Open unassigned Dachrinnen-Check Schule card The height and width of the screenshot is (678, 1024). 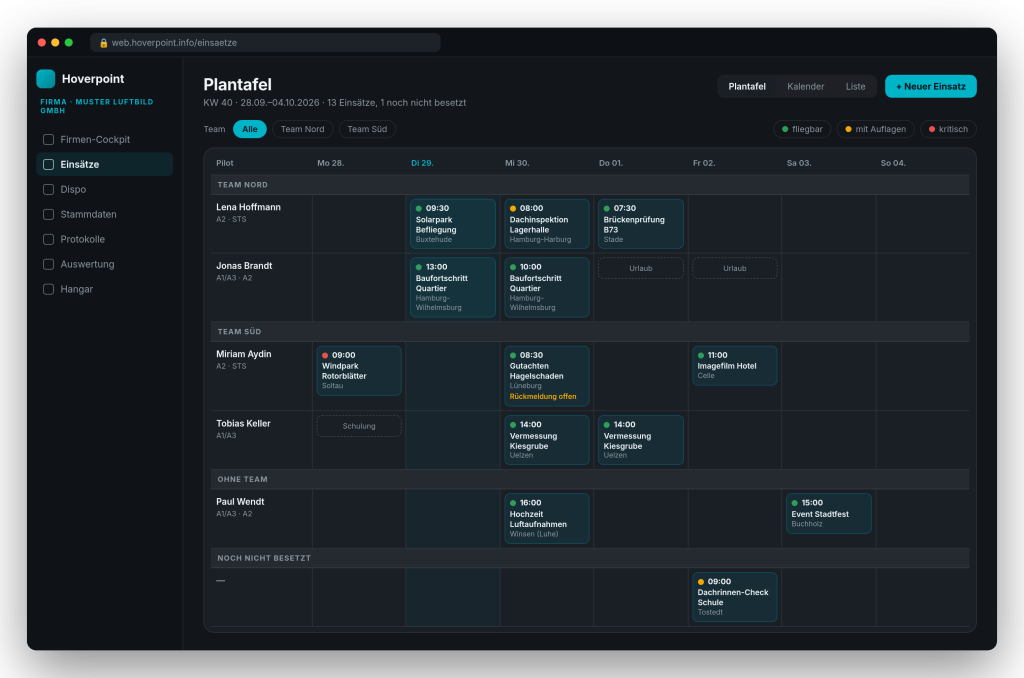(735, 597)
